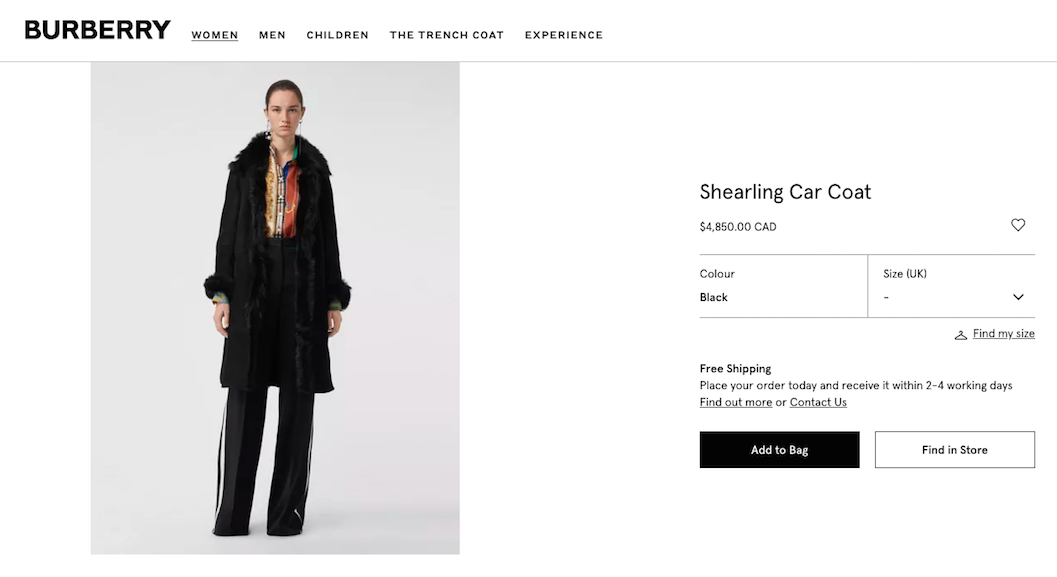Click the Burberry logo
The image size is (1057, 577).
97,30
